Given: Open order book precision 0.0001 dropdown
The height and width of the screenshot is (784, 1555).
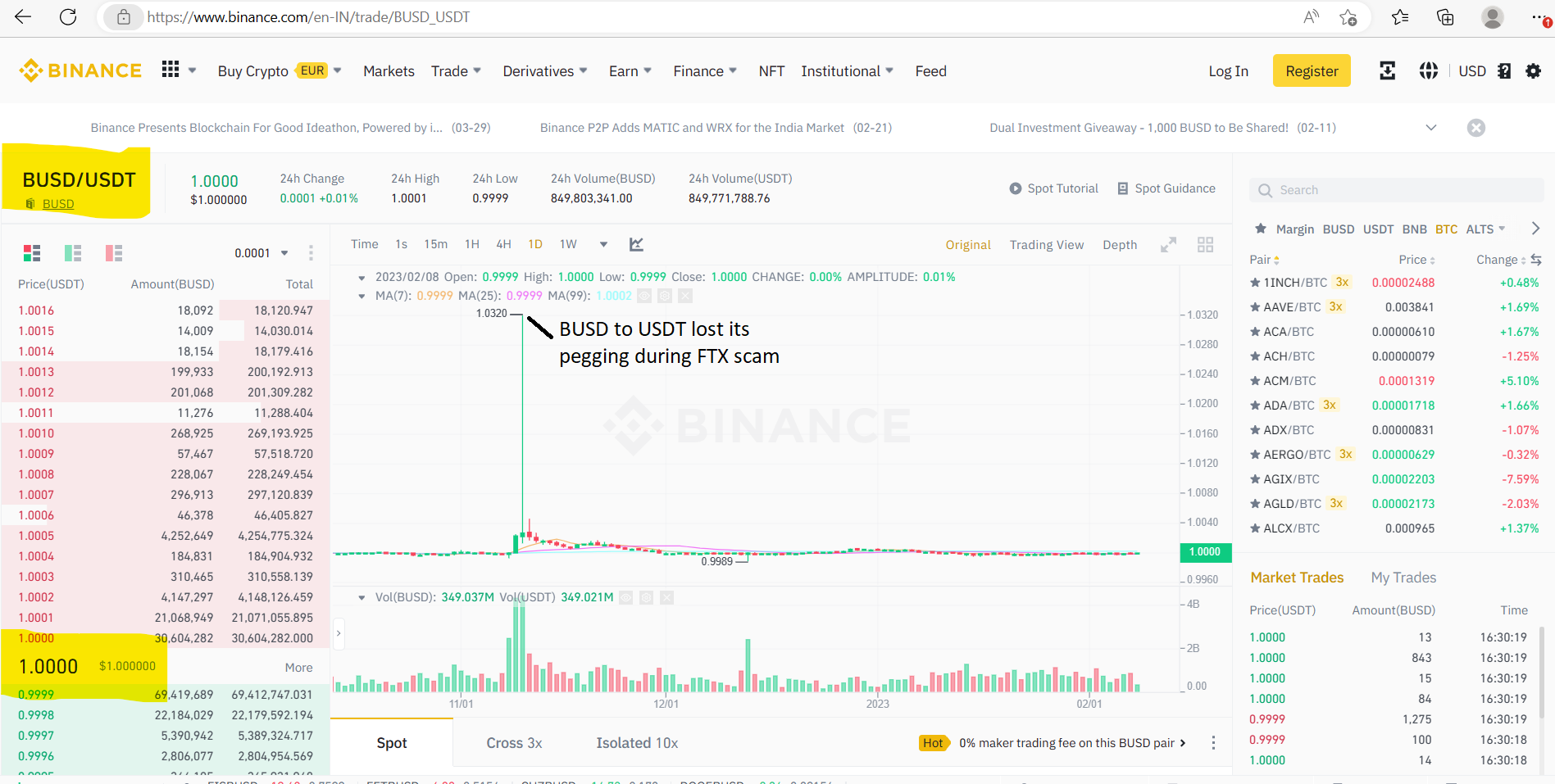Looking at the screenshot, I should [261, 253].
